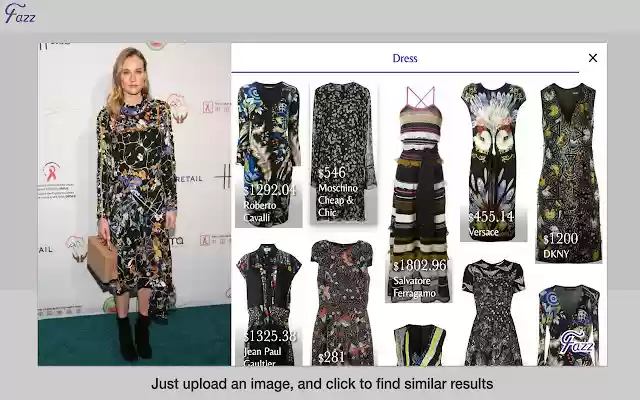The image size is (640, 400).
Task: Click the Fazz logo in the header
Action: click(20, 13)
